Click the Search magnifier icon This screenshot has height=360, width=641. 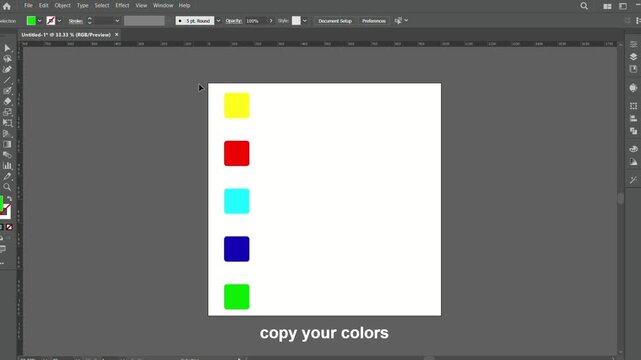[584, 6]
